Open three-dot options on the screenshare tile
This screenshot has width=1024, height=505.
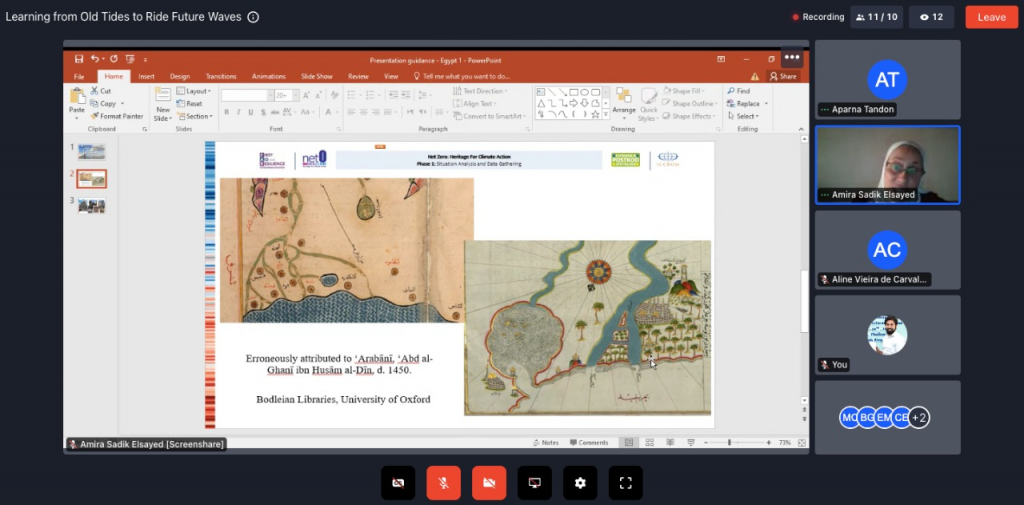pos(792,57)
